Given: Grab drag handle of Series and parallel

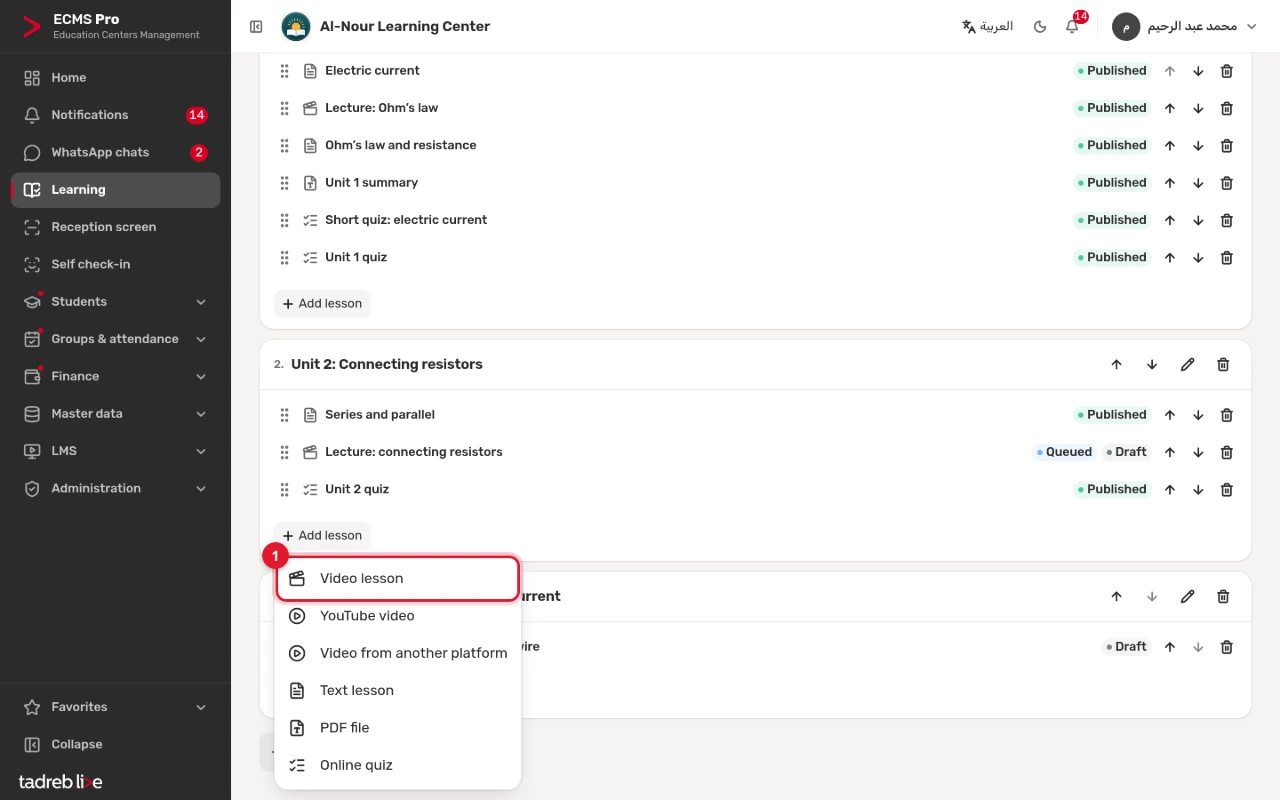Looking at the screenshot, I should tap(284, 415).
